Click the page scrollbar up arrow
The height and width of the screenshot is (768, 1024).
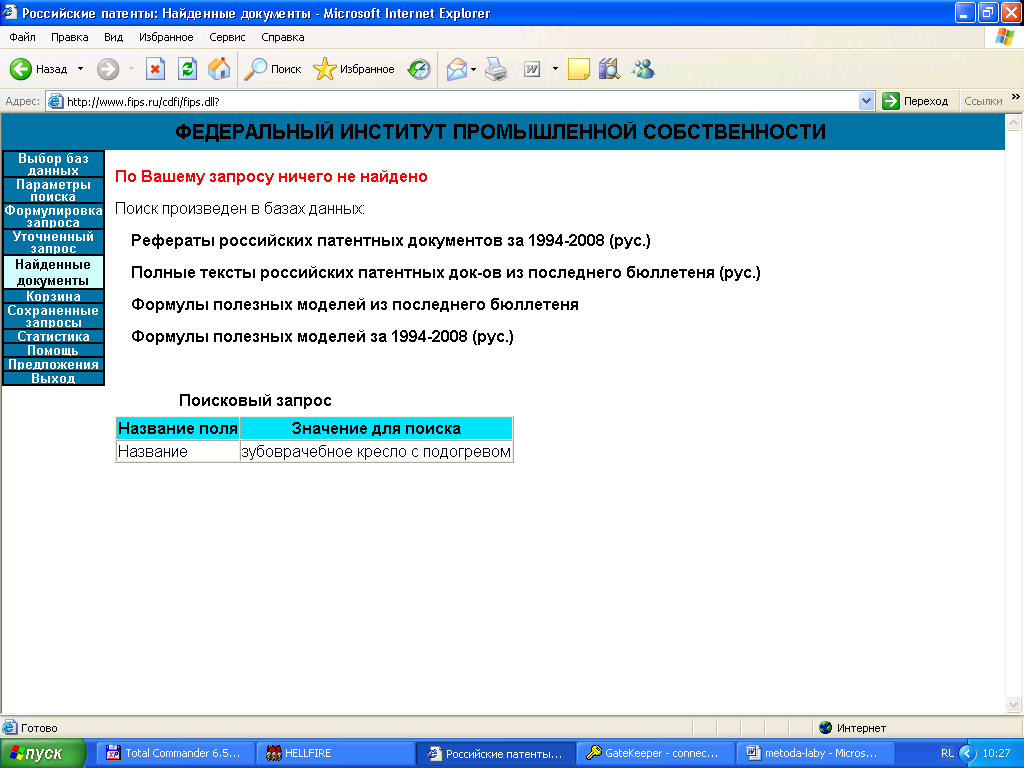(1014, 122)
